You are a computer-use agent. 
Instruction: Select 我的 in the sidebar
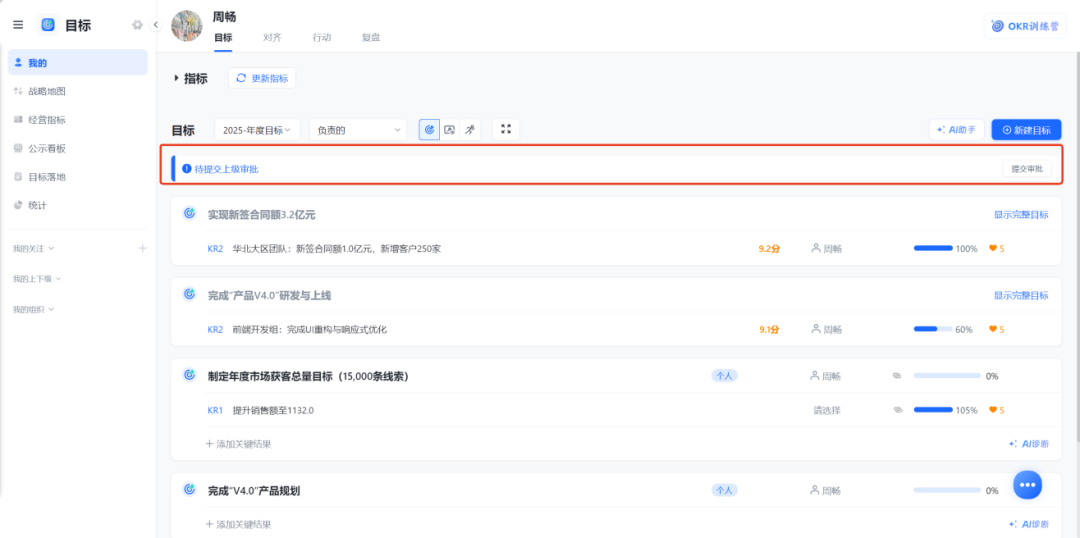tap(78, 63)
